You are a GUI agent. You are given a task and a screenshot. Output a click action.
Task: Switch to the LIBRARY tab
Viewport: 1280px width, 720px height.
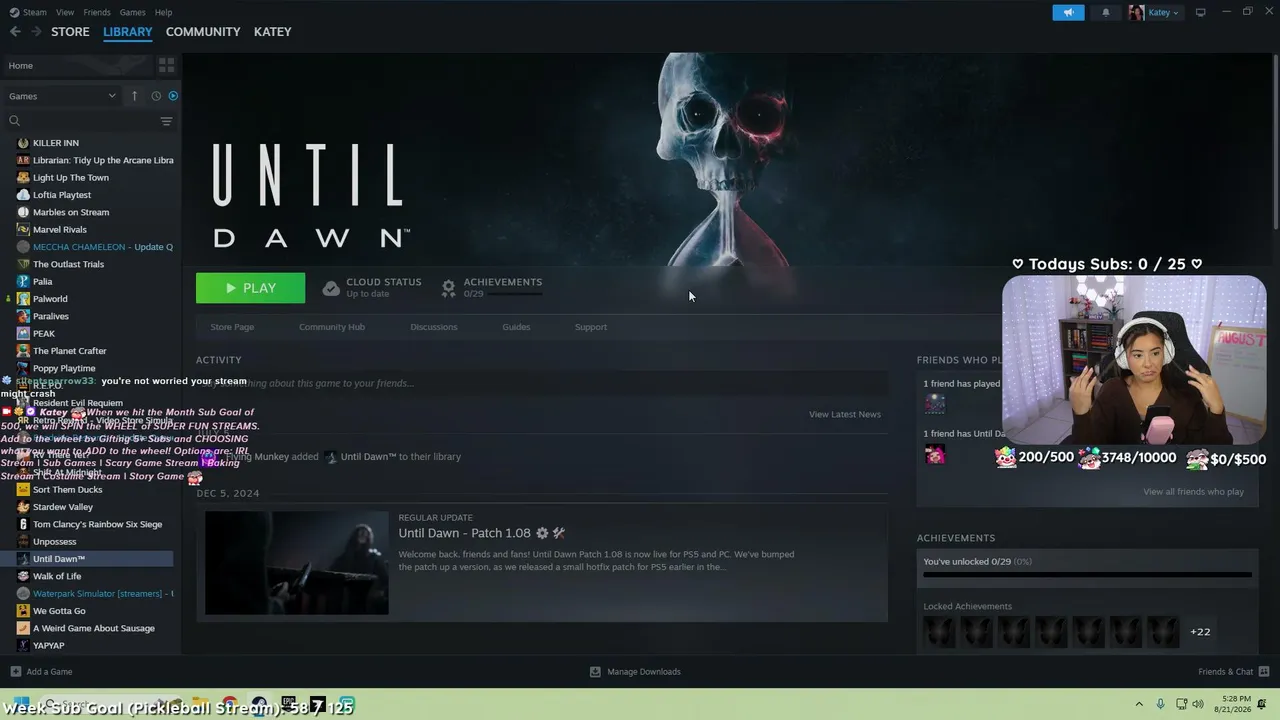click(128, 32)
